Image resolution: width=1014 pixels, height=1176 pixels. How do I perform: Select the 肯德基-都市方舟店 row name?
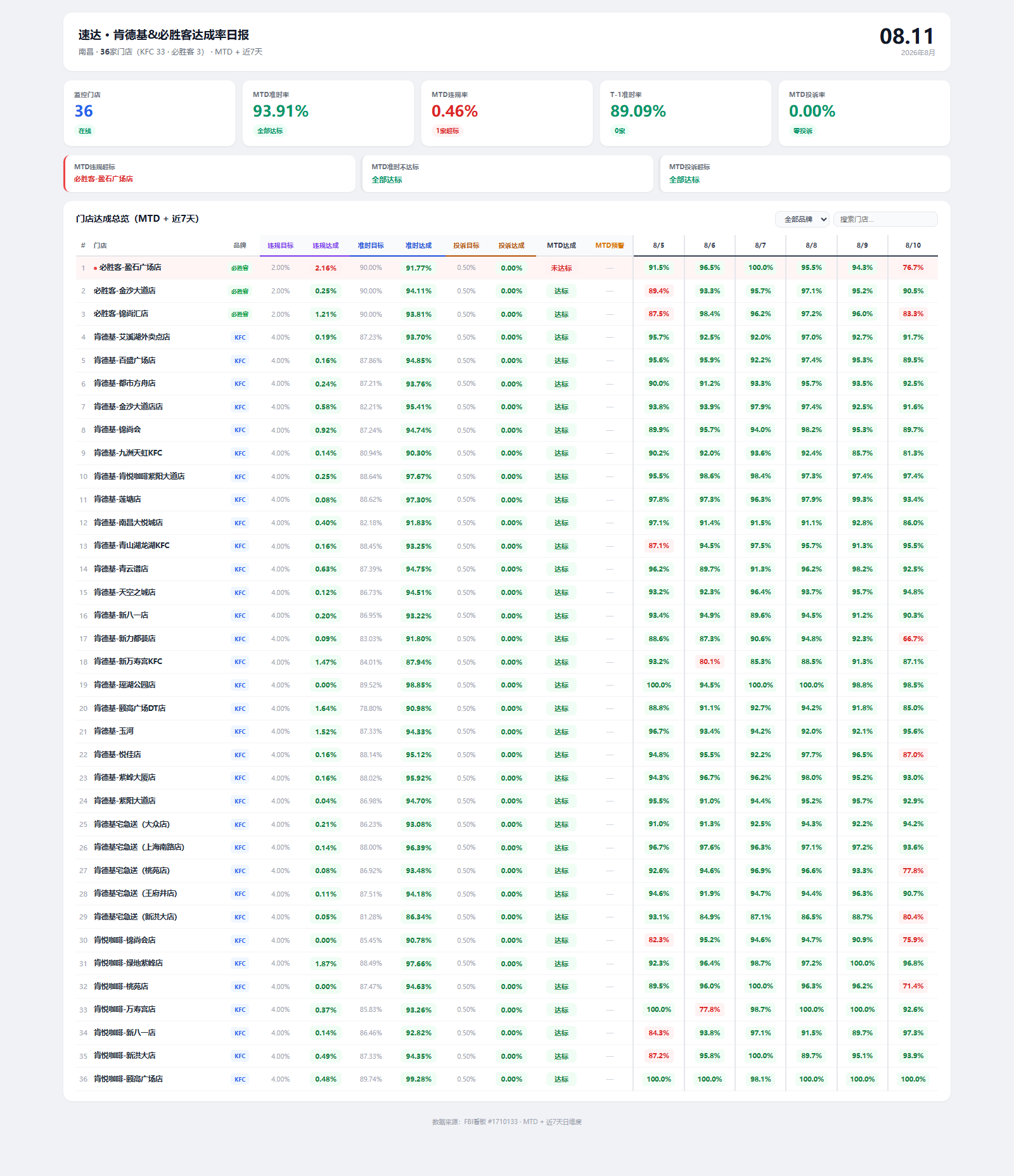coord(125,384)
